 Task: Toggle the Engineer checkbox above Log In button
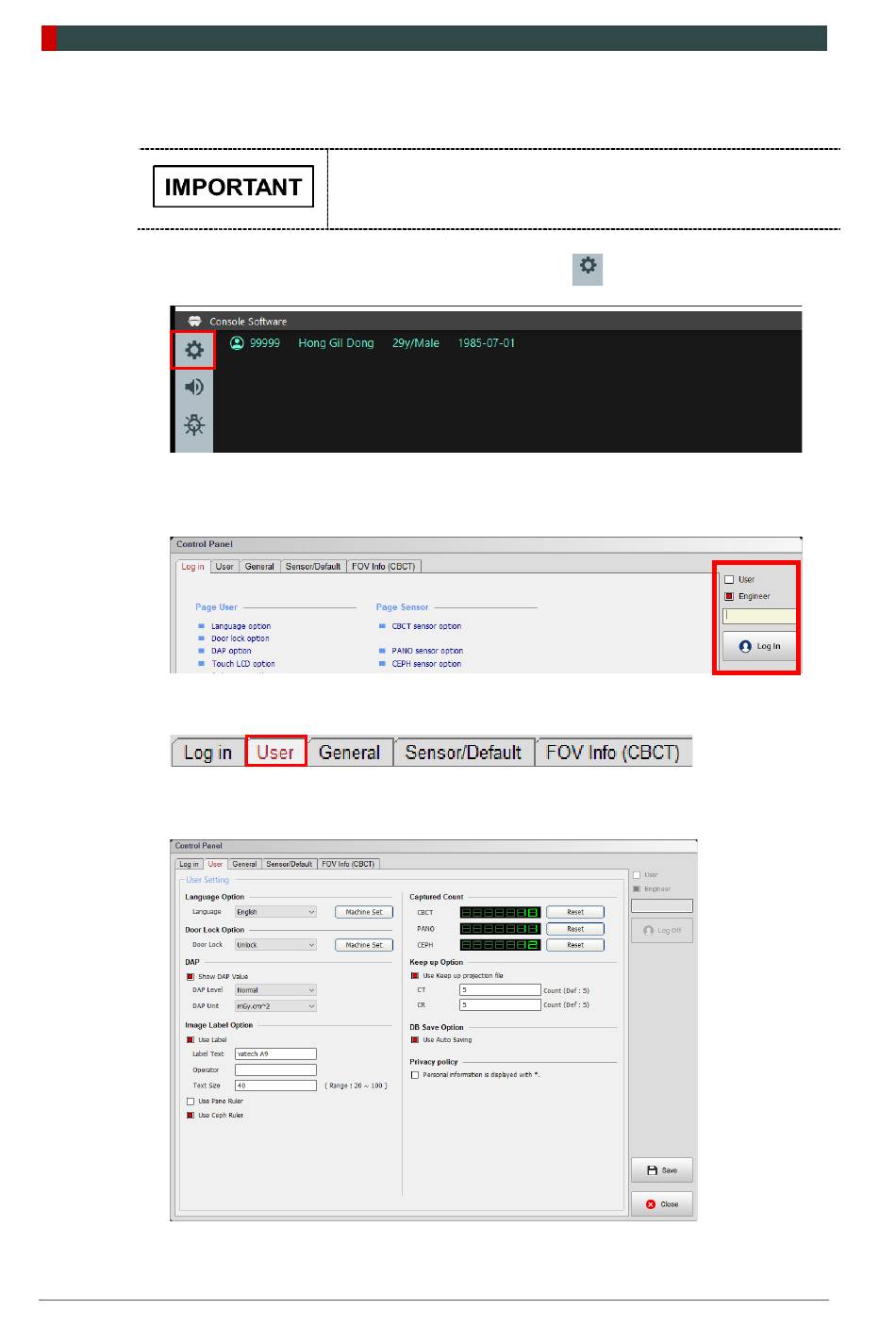pos(729,597)
